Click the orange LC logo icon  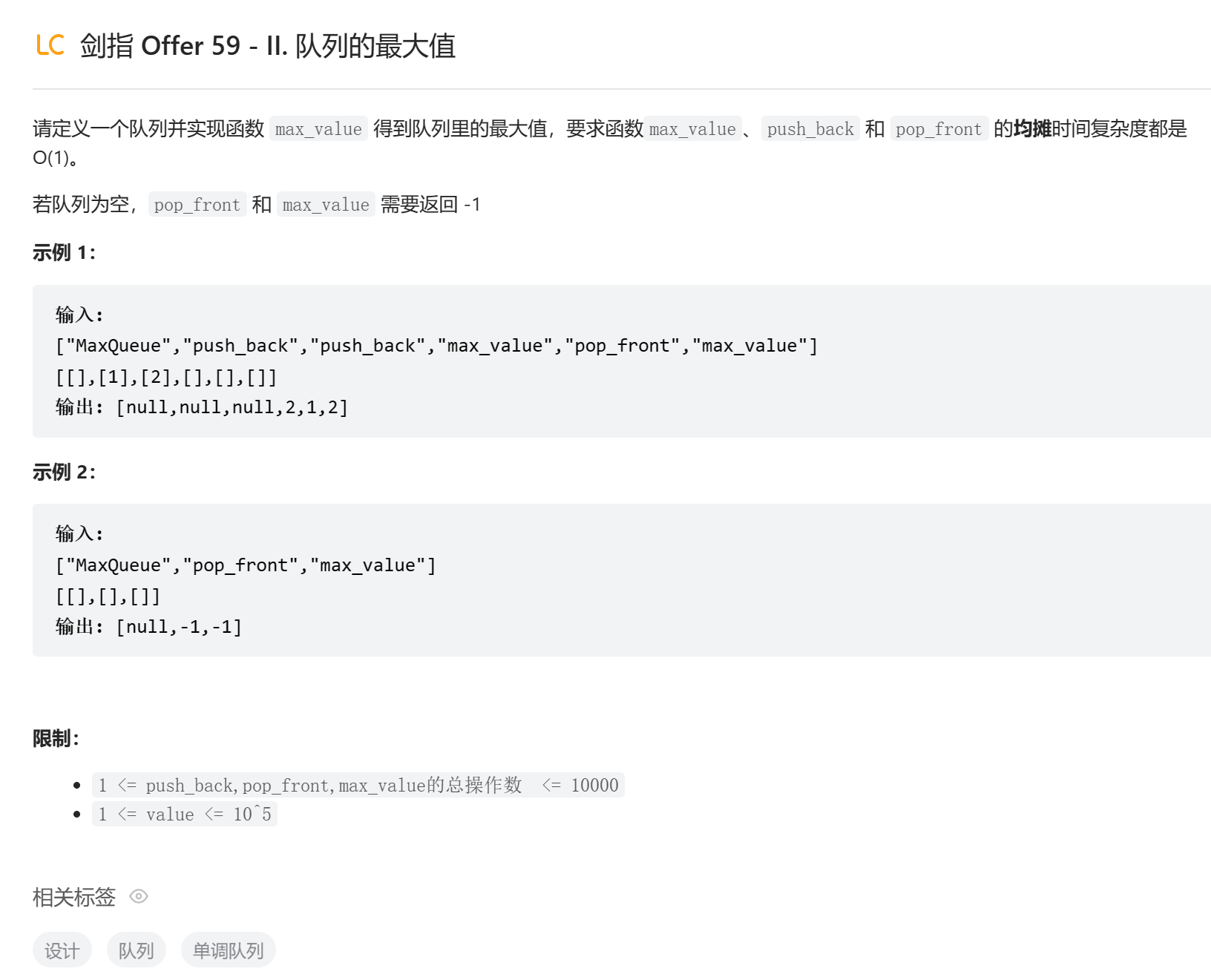tap(50, 45)
